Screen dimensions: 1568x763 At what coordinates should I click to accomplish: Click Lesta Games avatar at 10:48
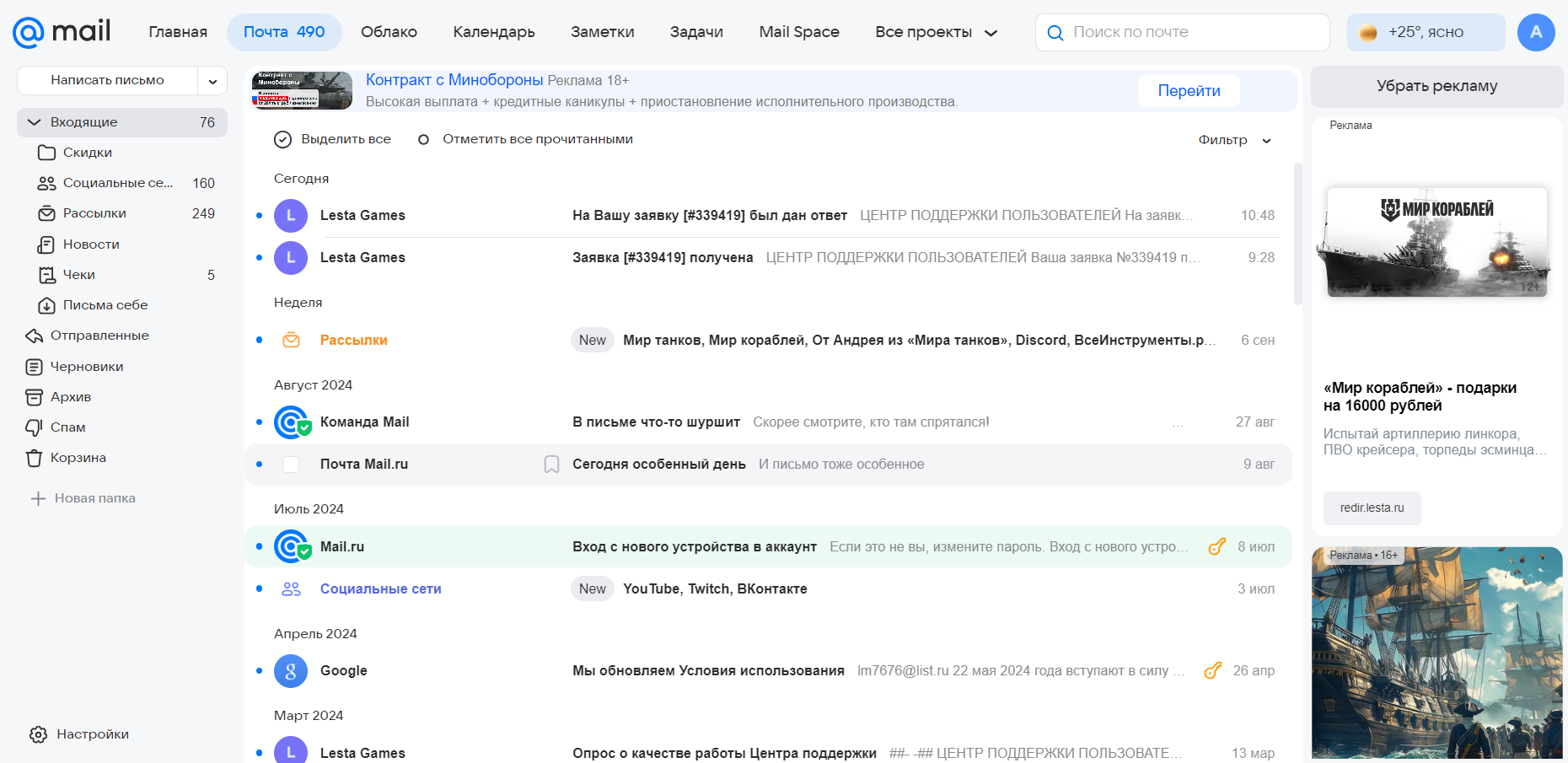(x=291, y=216)
